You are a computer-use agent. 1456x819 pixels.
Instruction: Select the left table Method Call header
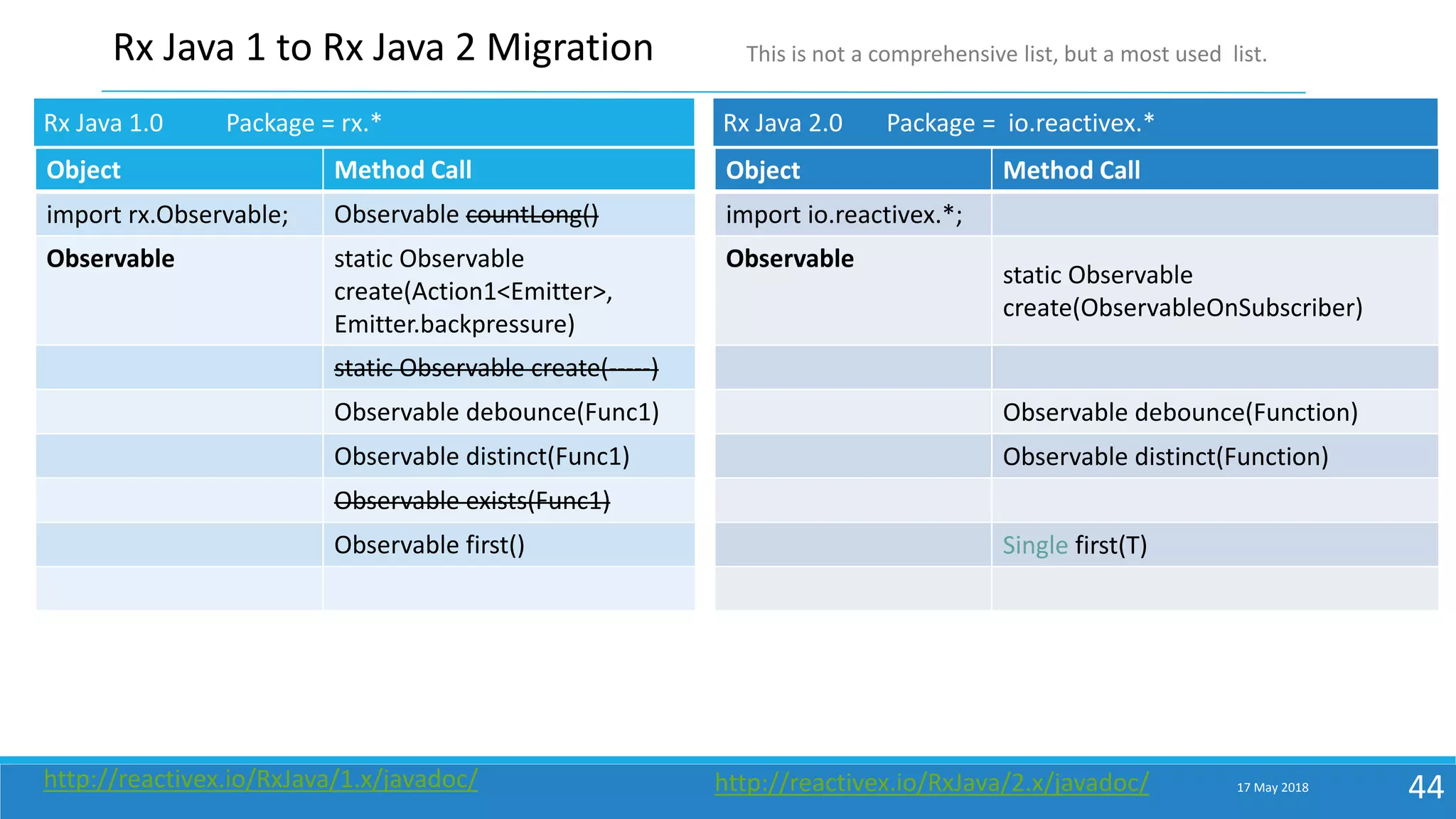pos(508,170)
